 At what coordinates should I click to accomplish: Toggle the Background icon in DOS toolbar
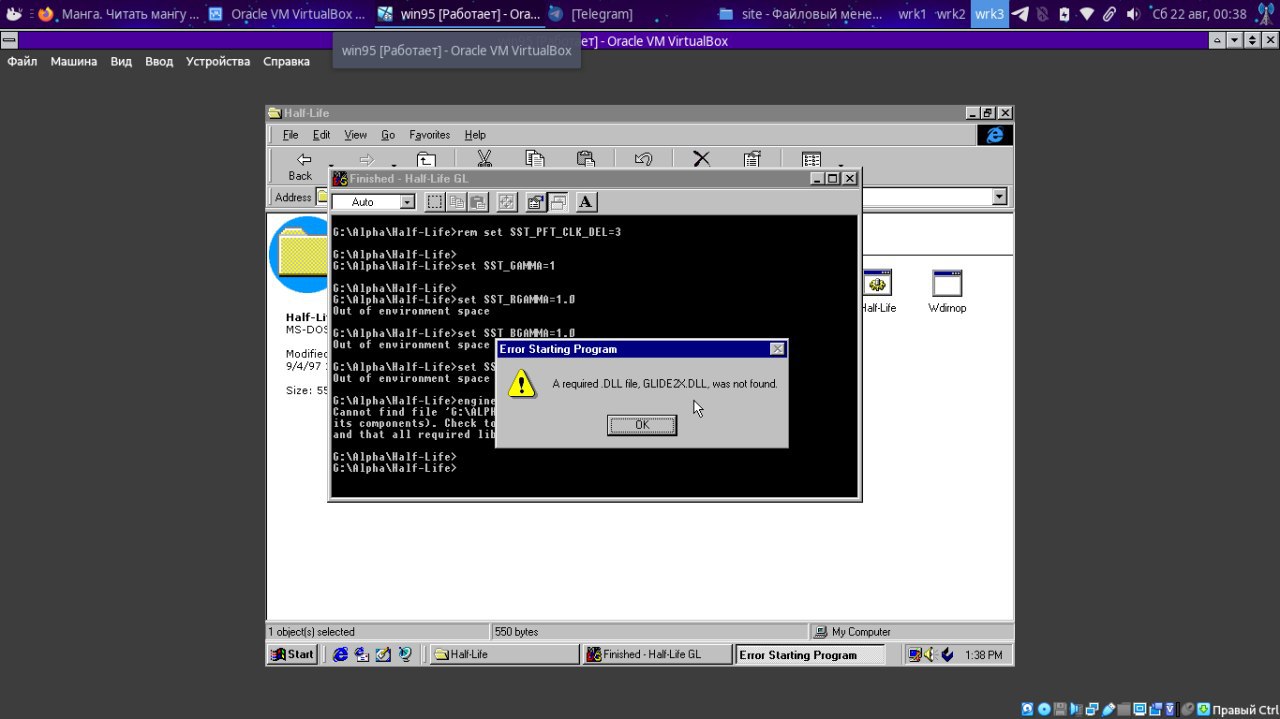tap(557, 202)
